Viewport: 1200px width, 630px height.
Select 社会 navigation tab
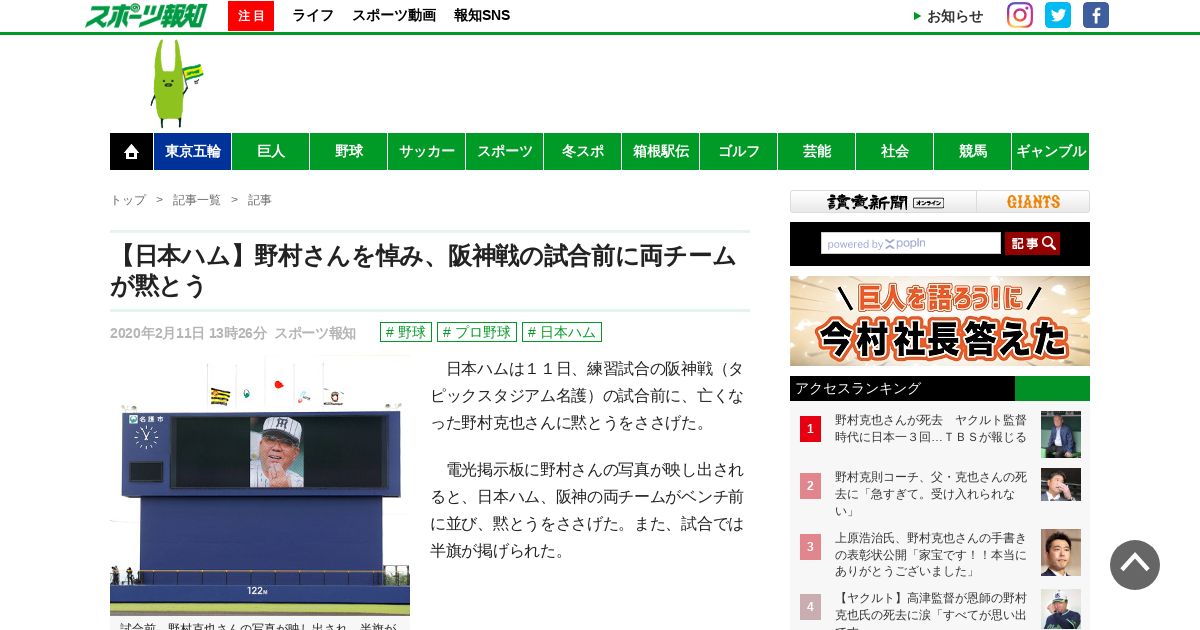coord(895,152)
